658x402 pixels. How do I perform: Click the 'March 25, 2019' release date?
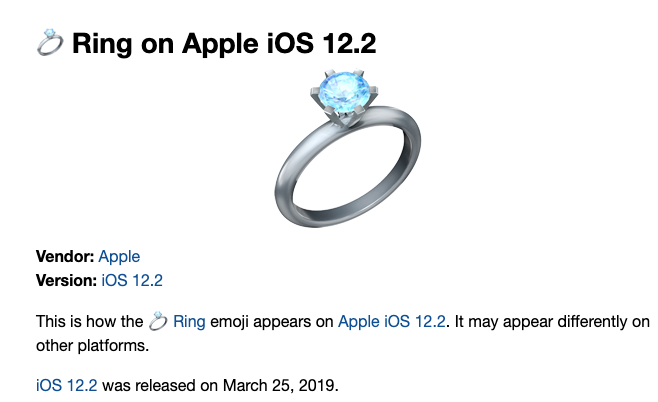coord(296,384)
